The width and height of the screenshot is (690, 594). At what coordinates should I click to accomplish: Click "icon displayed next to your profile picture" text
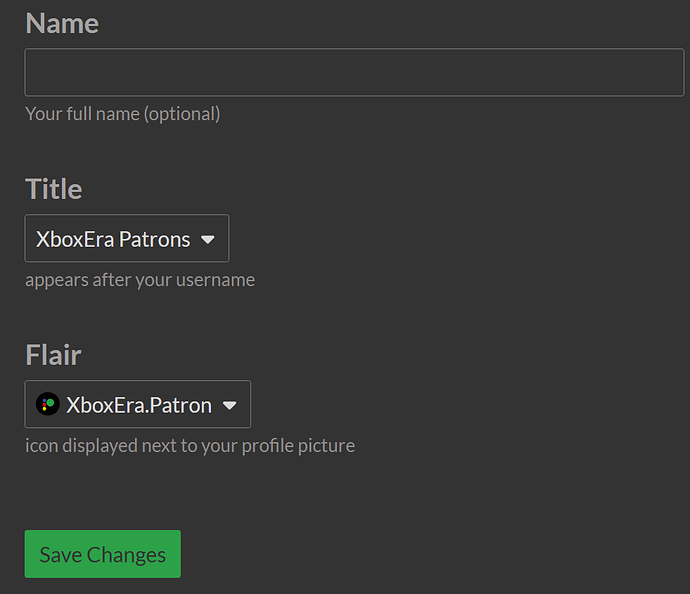click(x=190, y=446)
